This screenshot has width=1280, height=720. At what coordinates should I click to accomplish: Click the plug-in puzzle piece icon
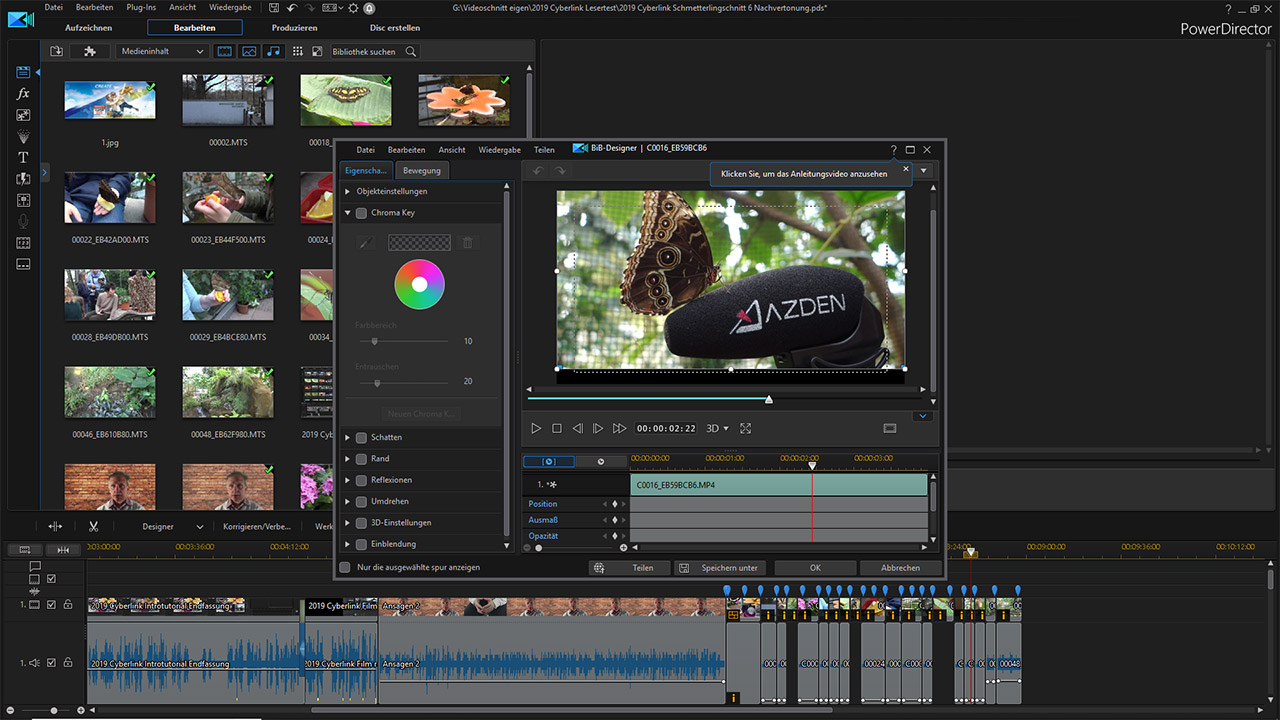[x=90, y=51]
